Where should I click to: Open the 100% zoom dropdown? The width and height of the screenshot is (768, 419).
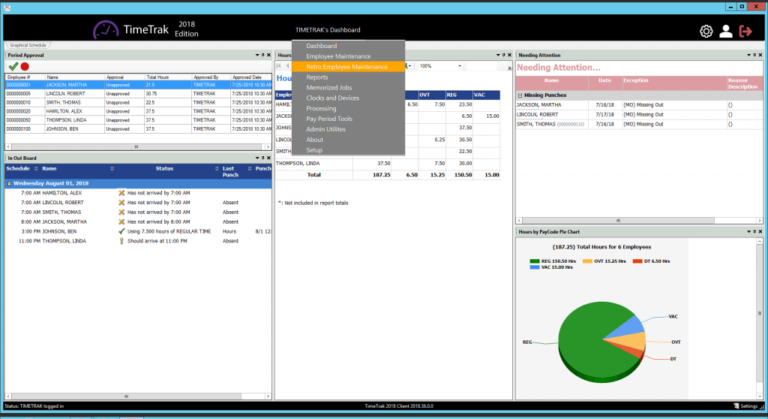458,66
